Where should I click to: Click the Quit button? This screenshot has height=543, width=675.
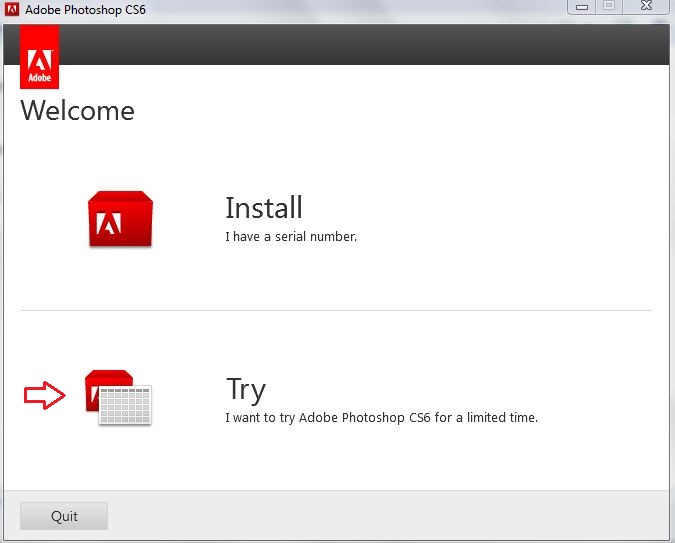[64, 516]
